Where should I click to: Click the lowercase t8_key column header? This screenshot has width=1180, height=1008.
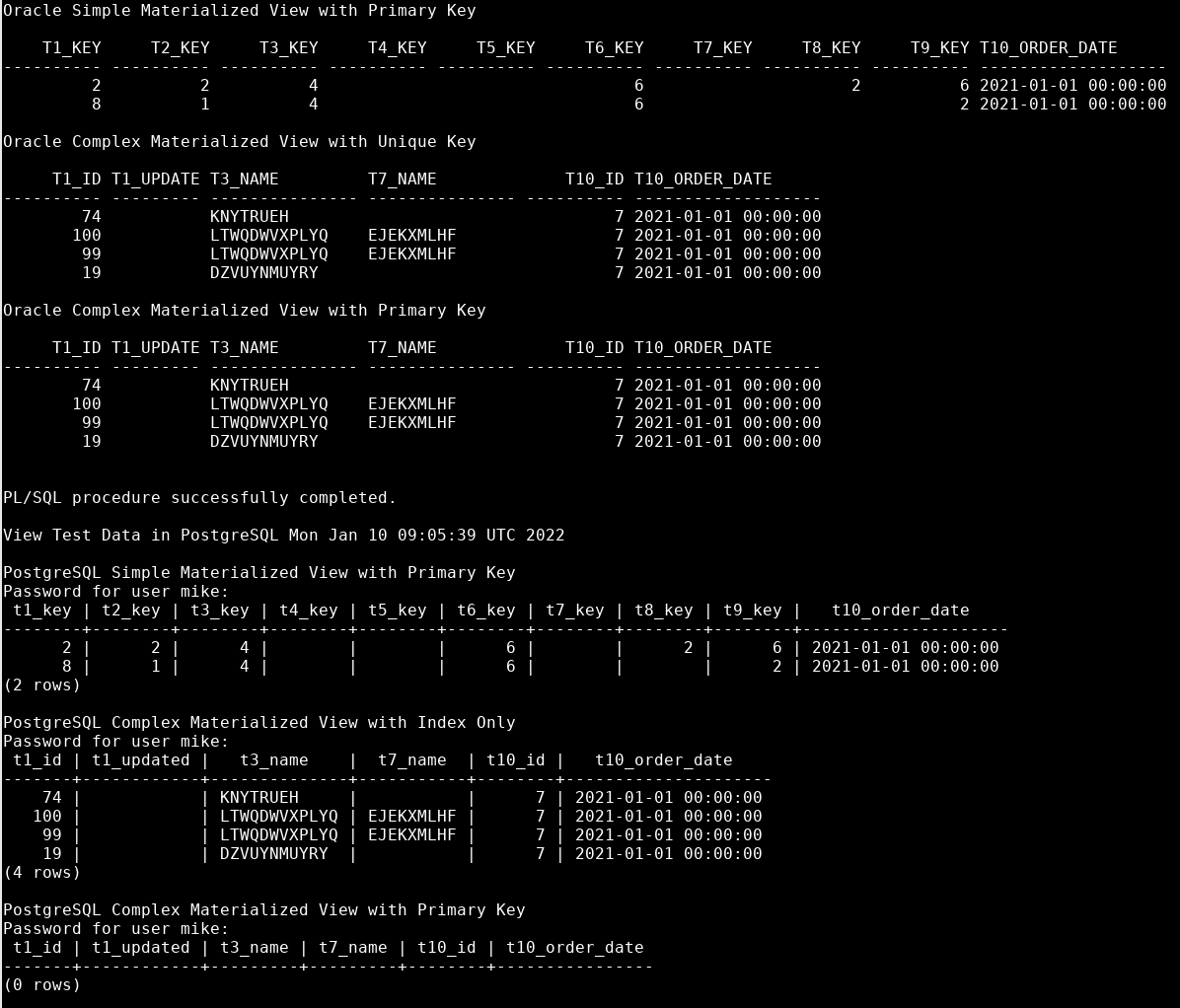pyautogui.click(x=664, y=611)
